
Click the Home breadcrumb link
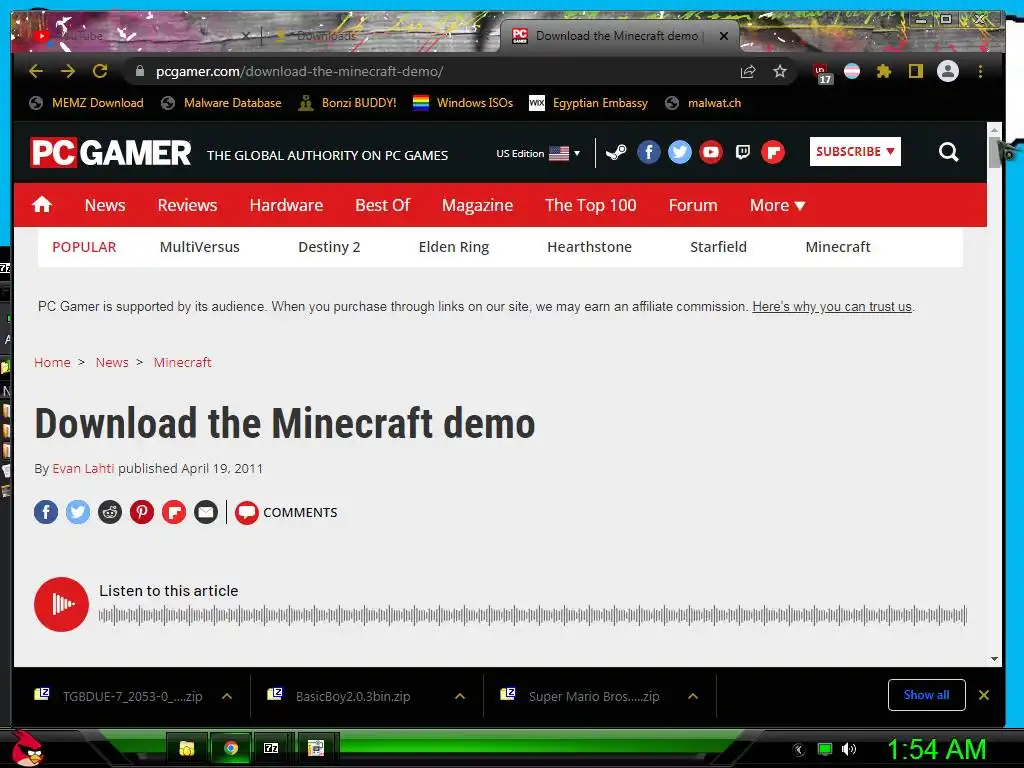(52, 362)
